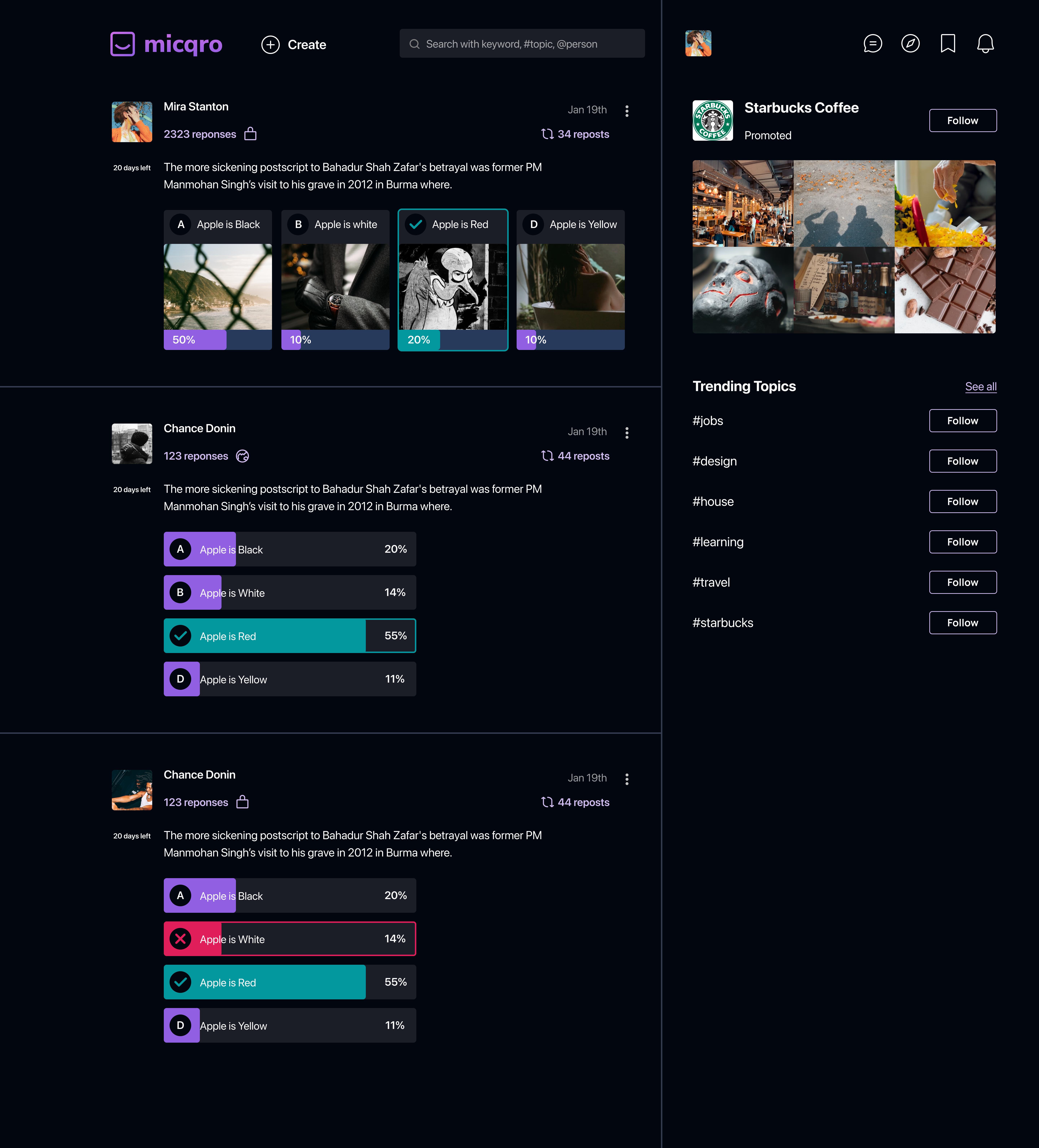This screenshot has width=1039, height=1148.
Task: Open more options on second post
Action: [x=627, y=433]
